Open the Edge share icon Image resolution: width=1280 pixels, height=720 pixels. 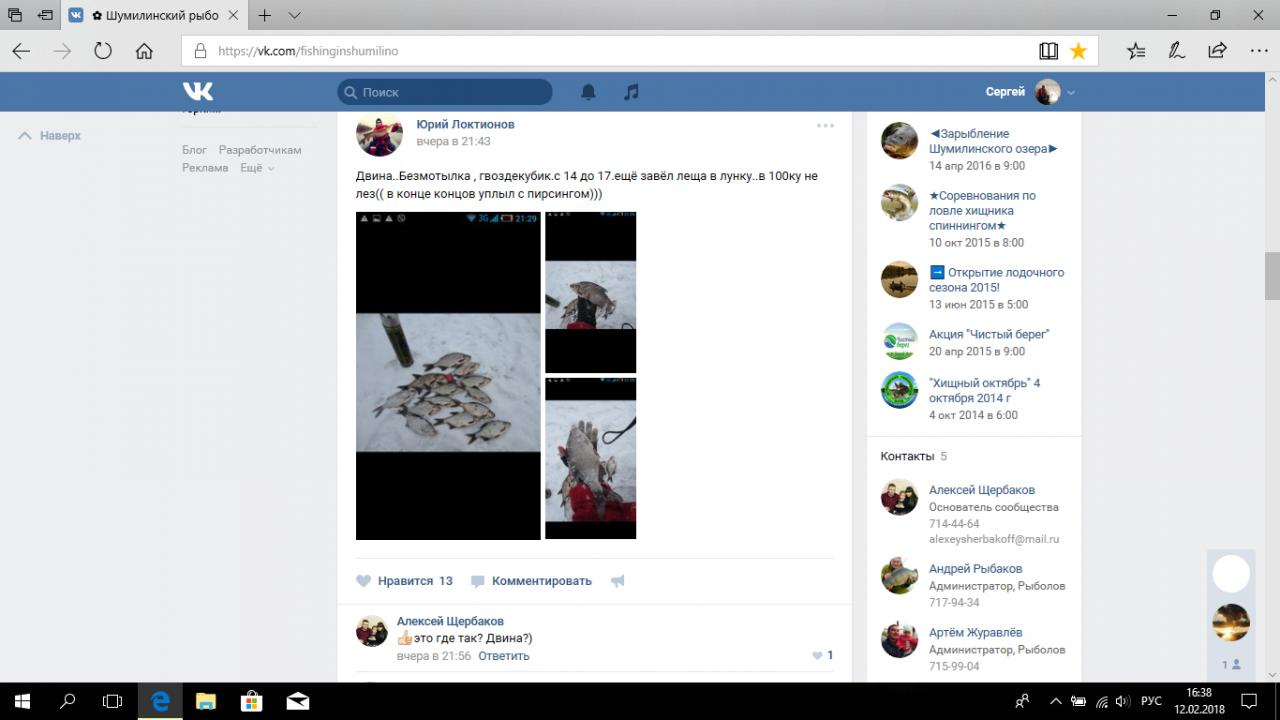[1217, 51]
